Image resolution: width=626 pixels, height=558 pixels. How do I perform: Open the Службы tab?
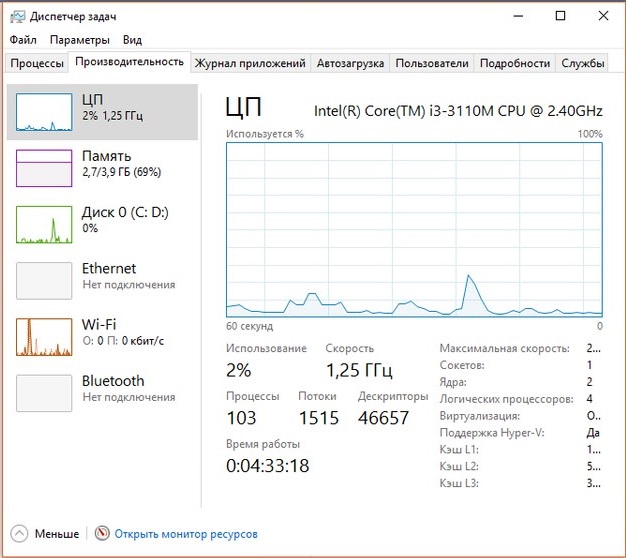583,63
